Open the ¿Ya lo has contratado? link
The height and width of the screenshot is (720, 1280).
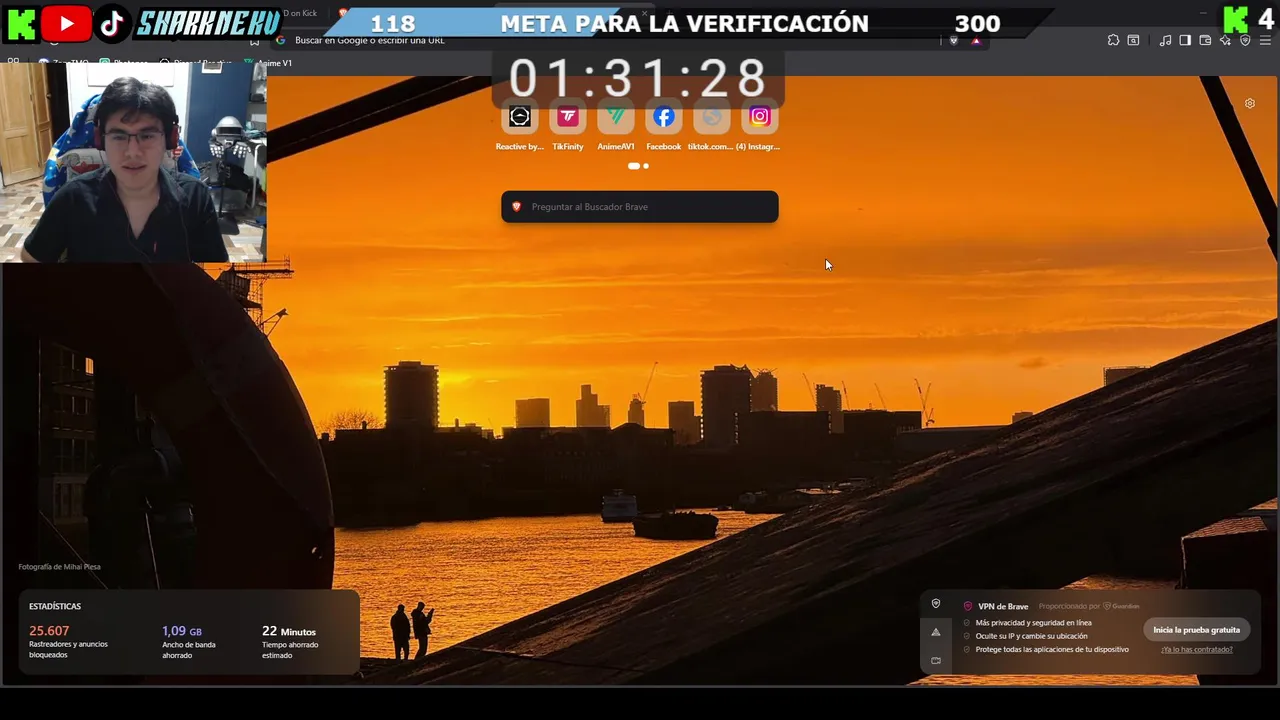[1196, 650]
